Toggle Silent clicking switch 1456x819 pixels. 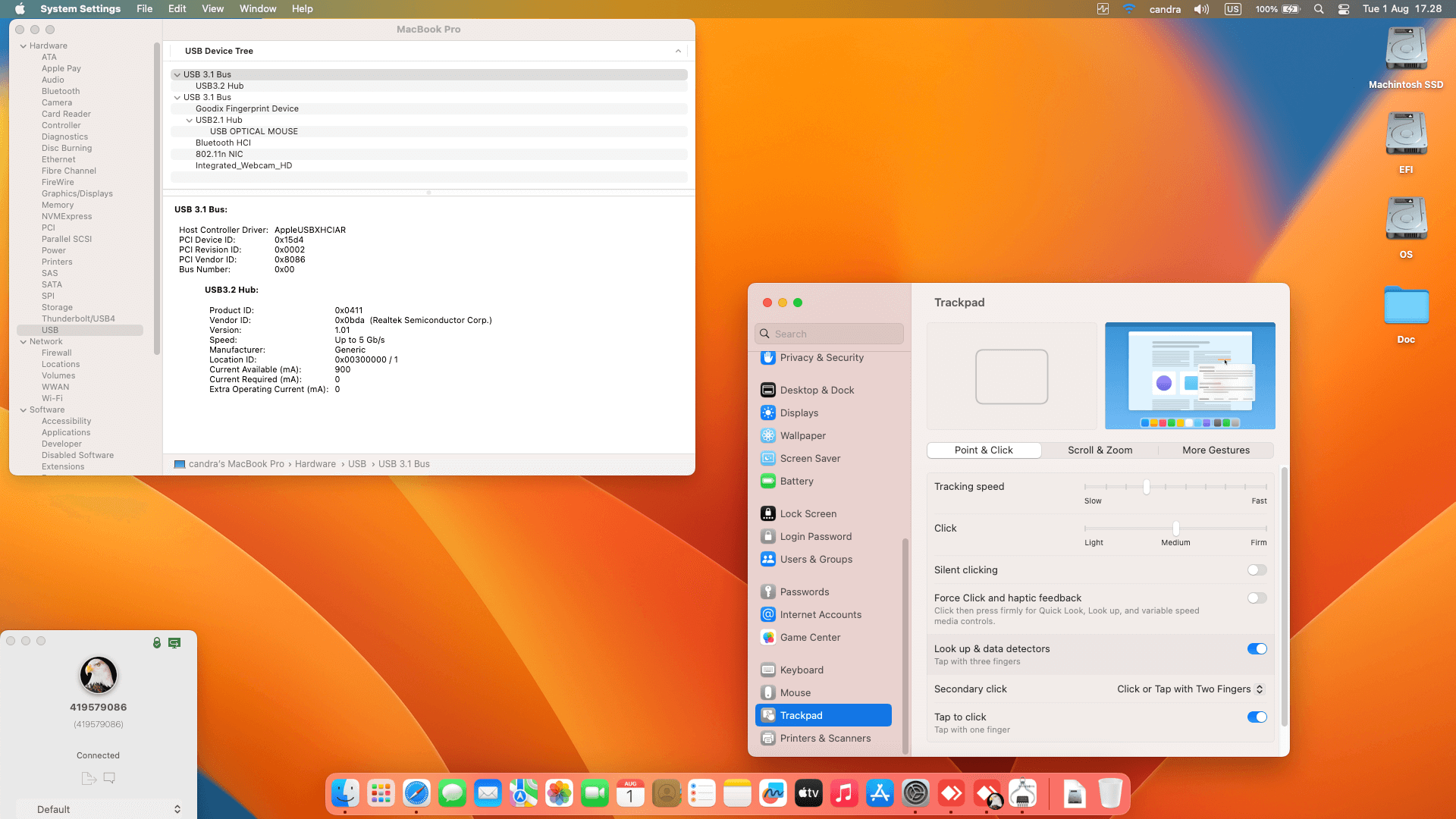pyautogui.click(x=1257, y=570)
